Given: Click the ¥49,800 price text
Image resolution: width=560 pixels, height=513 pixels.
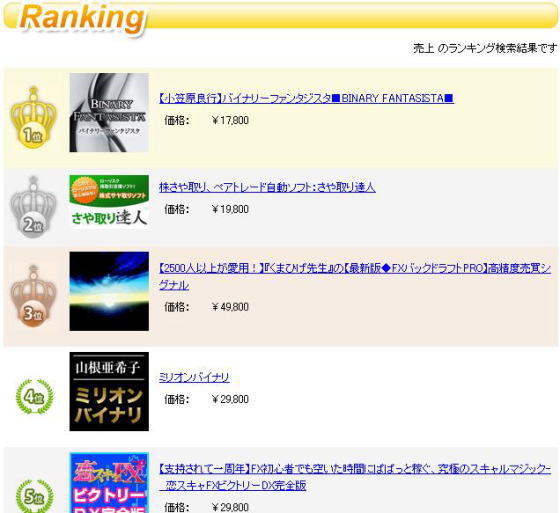Looking at the screenshot, I should pyautogui.click(x=230, y=307).
